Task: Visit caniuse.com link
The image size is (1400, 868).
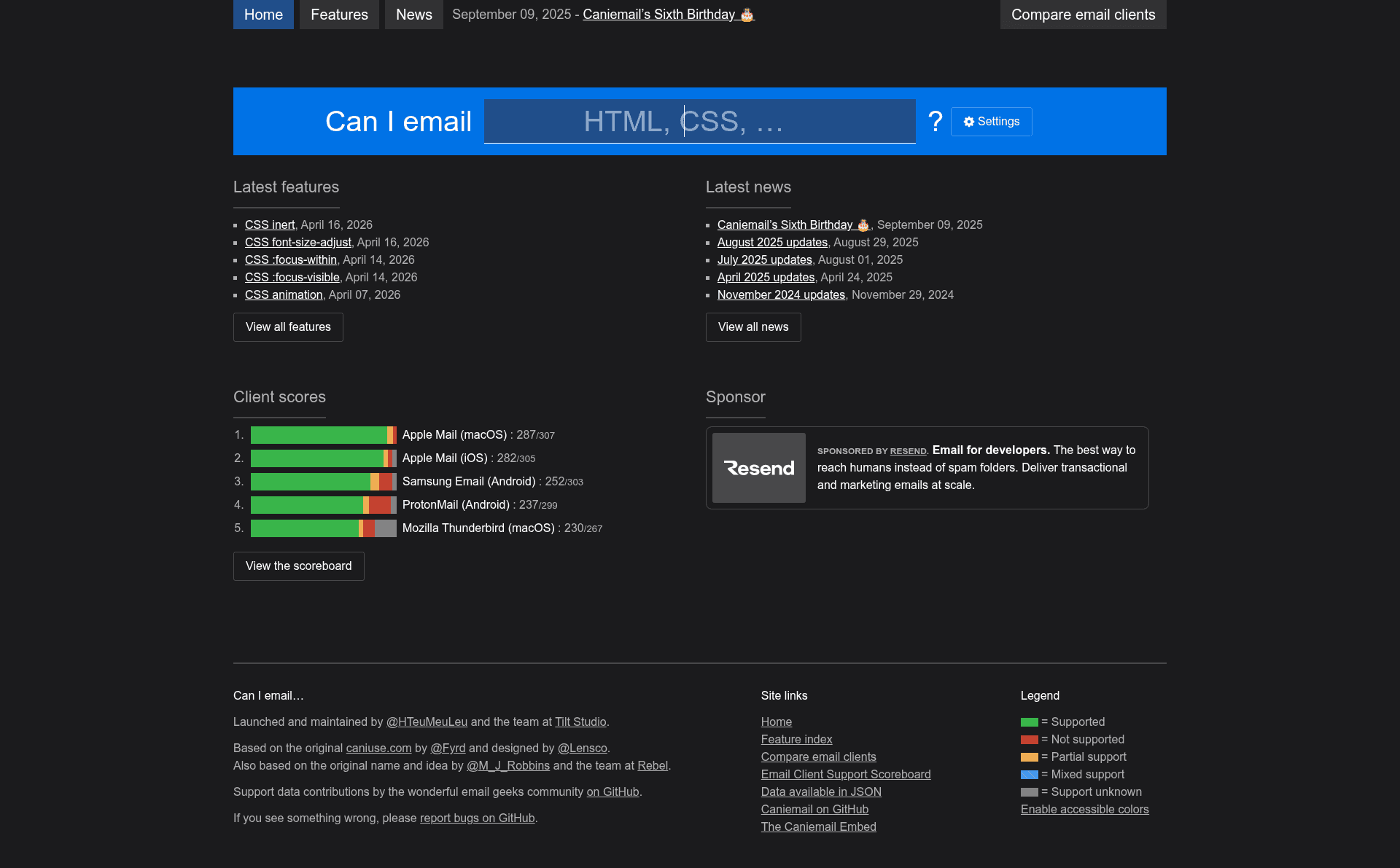Action: pos(378,748)
